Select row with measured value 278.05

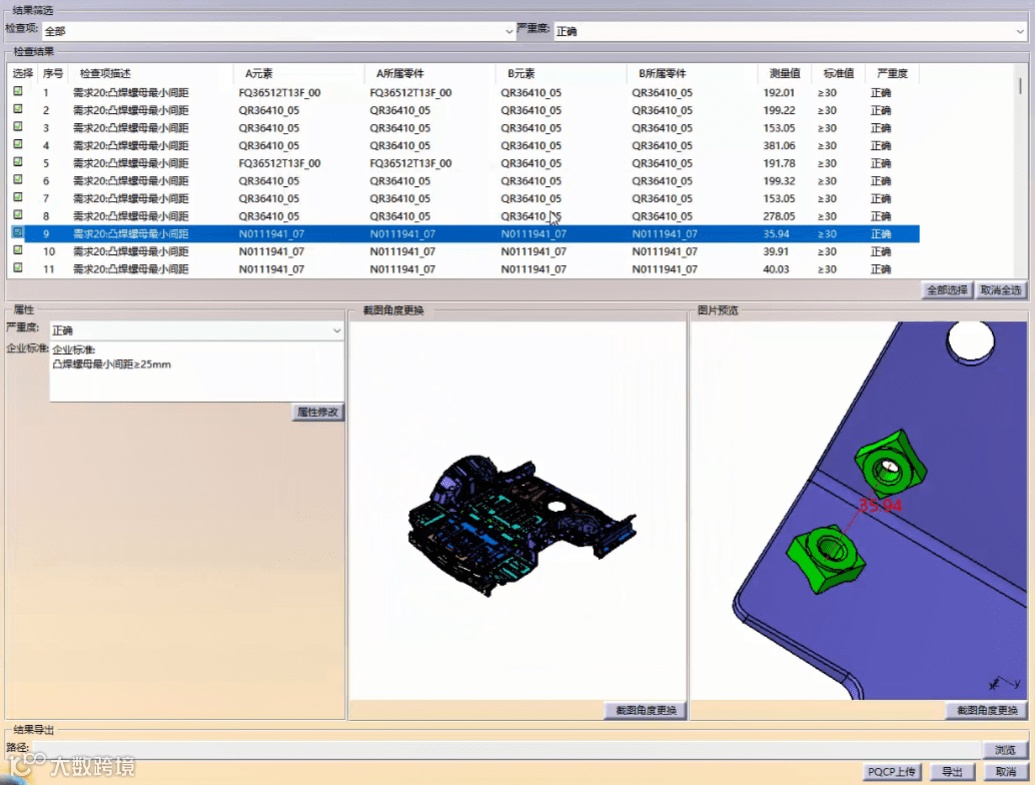(465, 216)
